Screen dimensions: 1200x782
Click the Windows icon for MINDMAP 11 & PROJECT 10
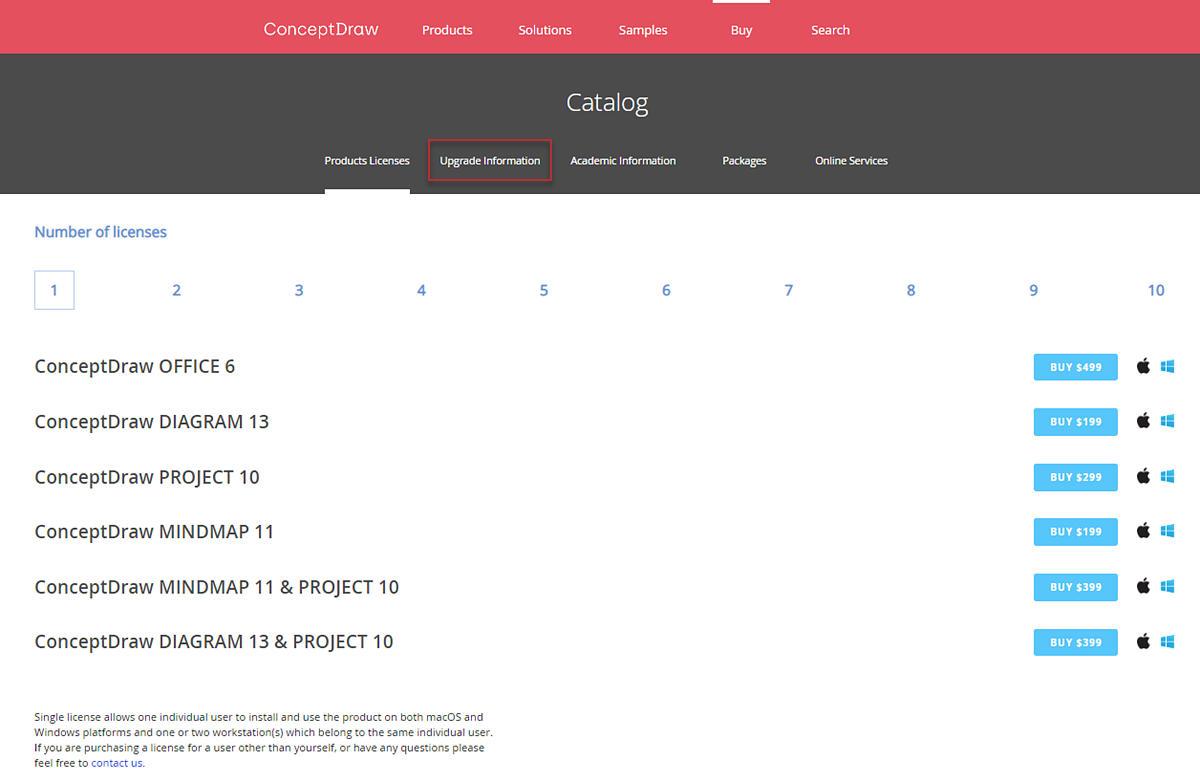1167,587
